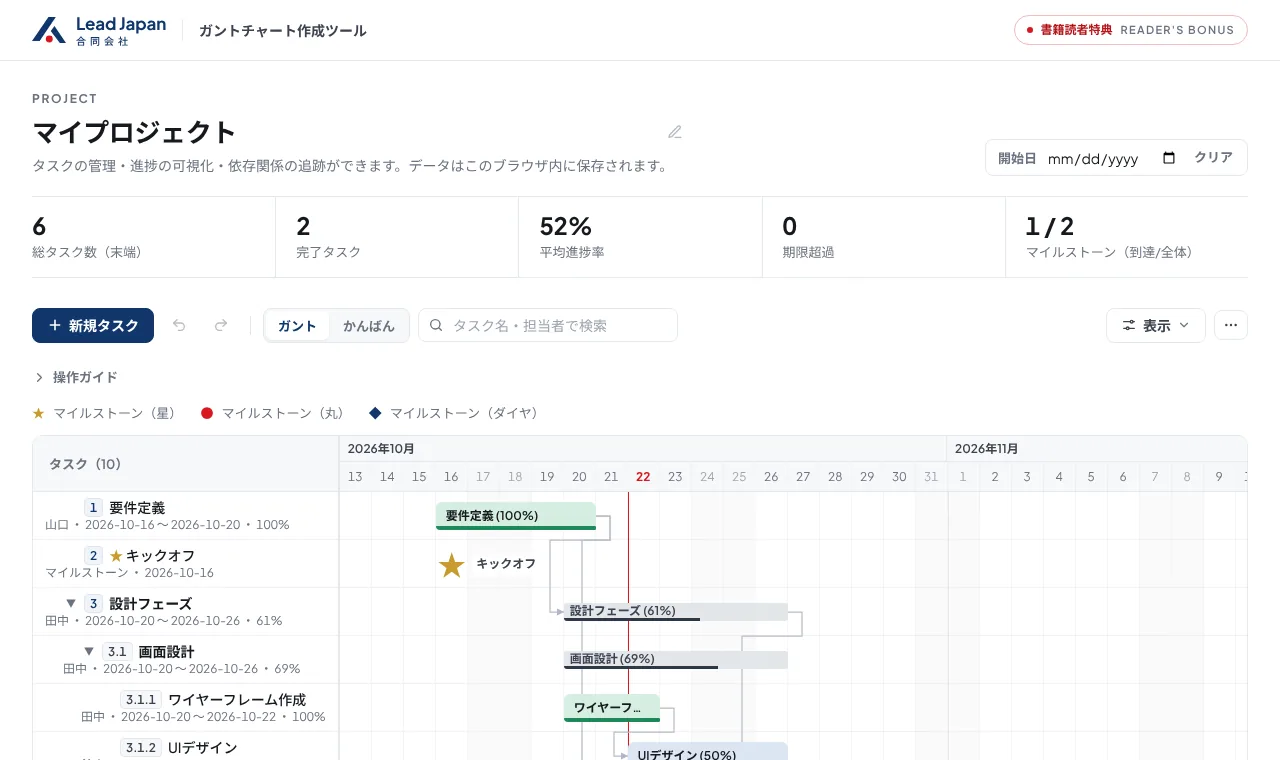The height and width of the screenshot is (760, 1280).
Task: Click the キックオフ label in chart
Action: point(506,564)
